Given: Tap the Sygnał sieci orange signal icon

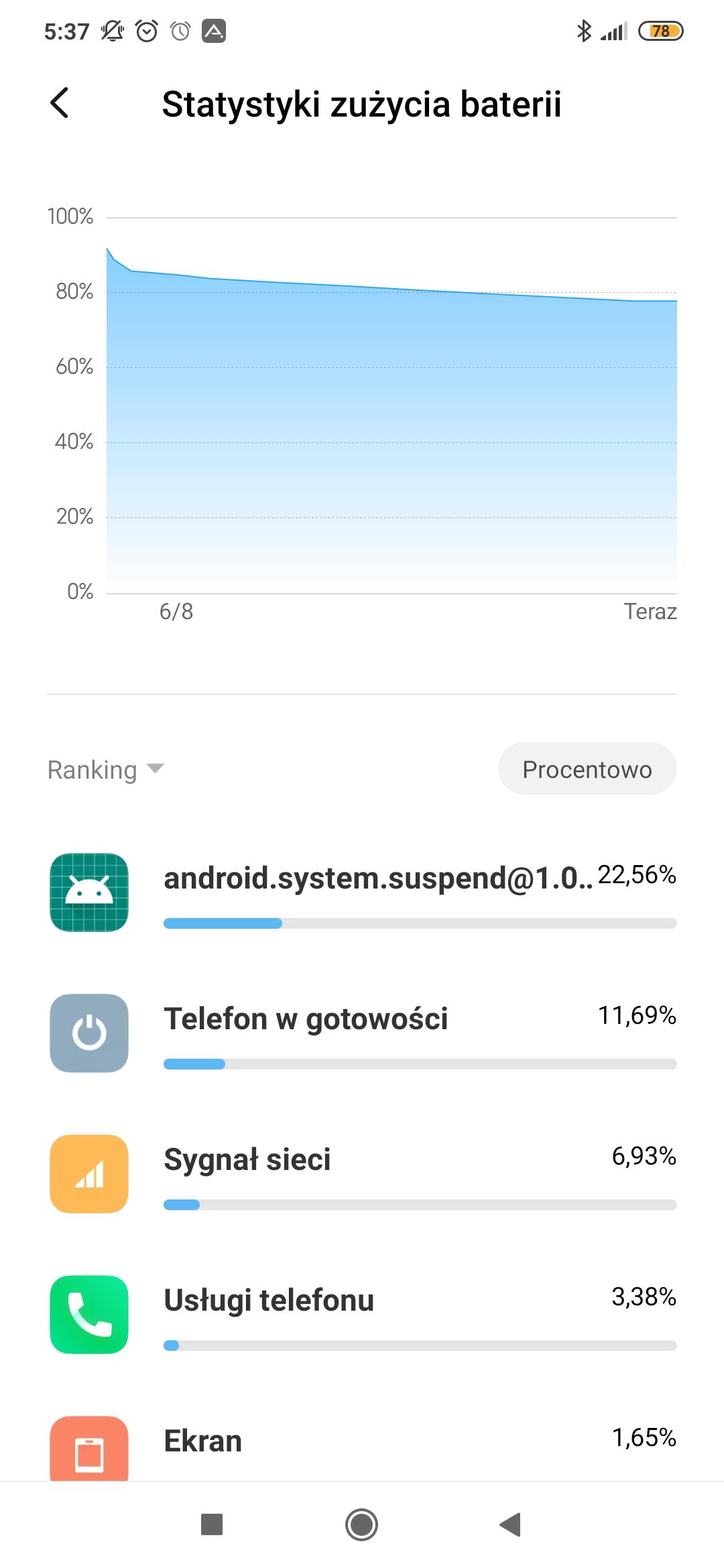Looking at the screenshot, I should click(89, 1174).
